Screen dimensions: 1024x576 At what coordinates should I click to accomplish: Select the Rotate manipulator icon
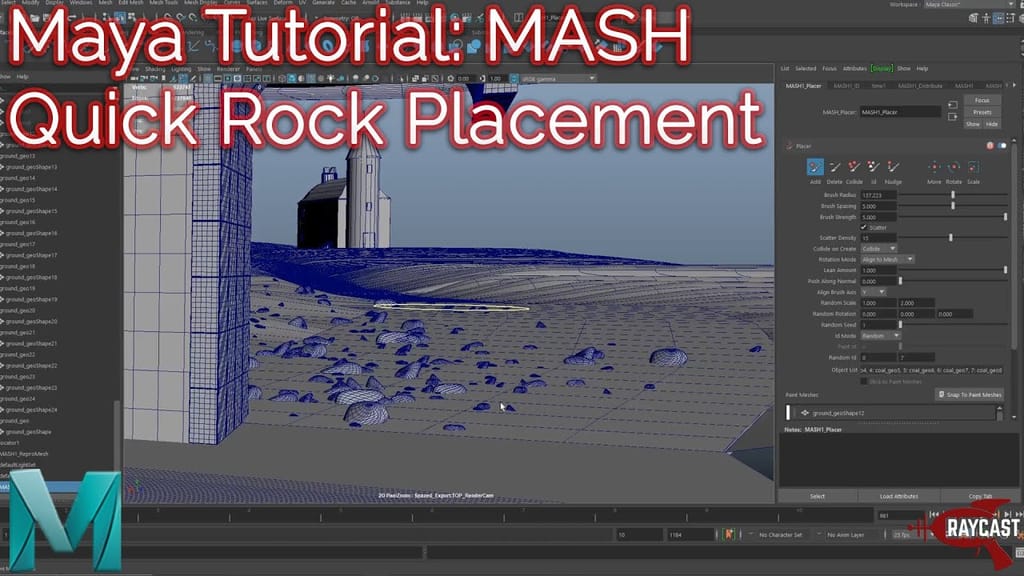[x=953, y=169]
